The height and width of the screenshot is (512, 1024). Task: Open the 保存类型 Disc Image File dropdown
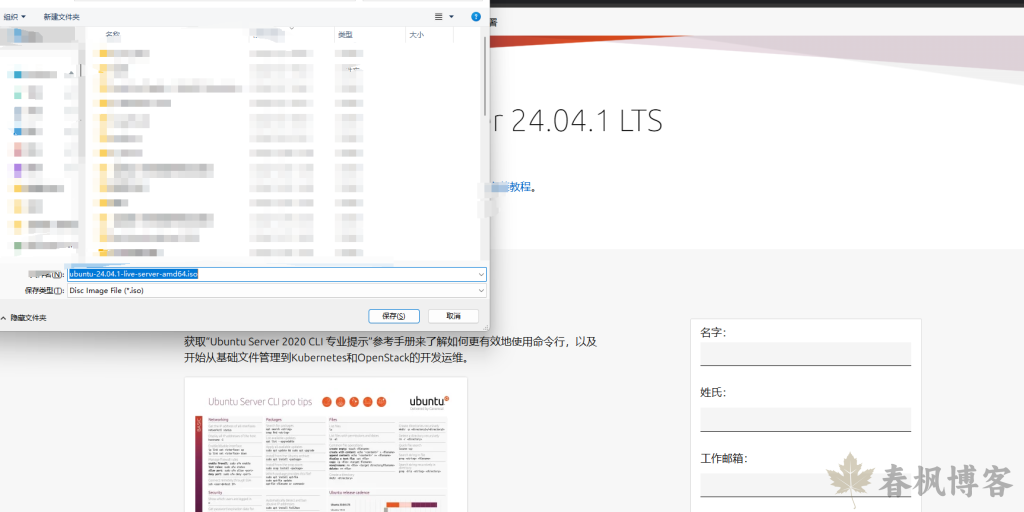tap(277, 291)
